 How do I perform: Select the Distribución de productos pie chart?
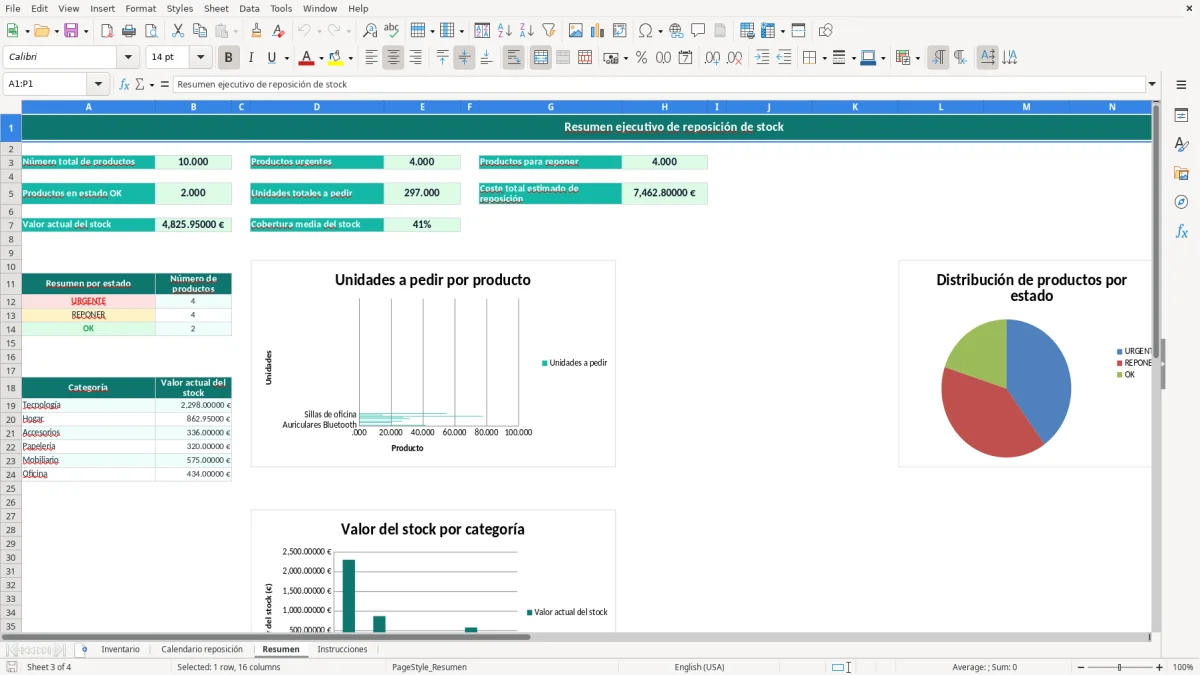coord(1025,364)
